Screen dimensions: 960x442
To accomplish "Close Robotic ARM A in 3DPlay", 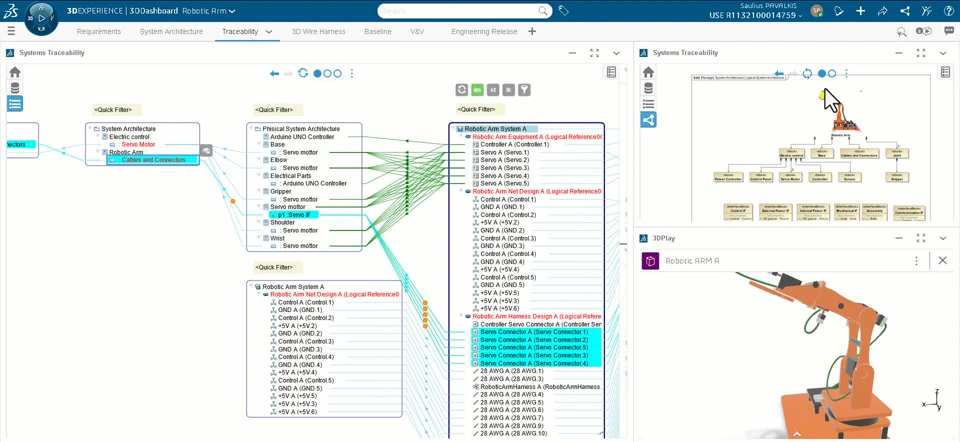I will point(942,261).
